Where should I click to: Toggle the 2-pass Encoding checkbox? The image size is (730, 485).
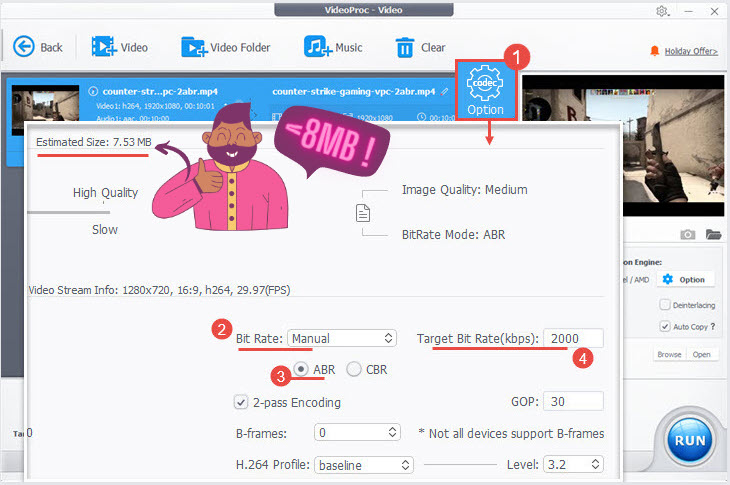[241, 402]
